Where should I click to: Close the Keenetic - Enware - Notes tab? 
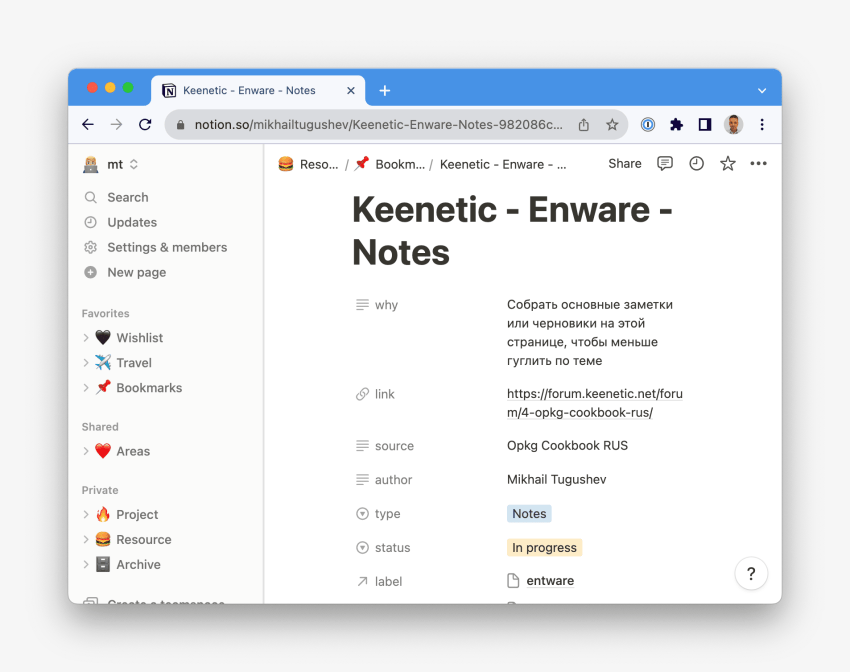click(x=351, y=91)
